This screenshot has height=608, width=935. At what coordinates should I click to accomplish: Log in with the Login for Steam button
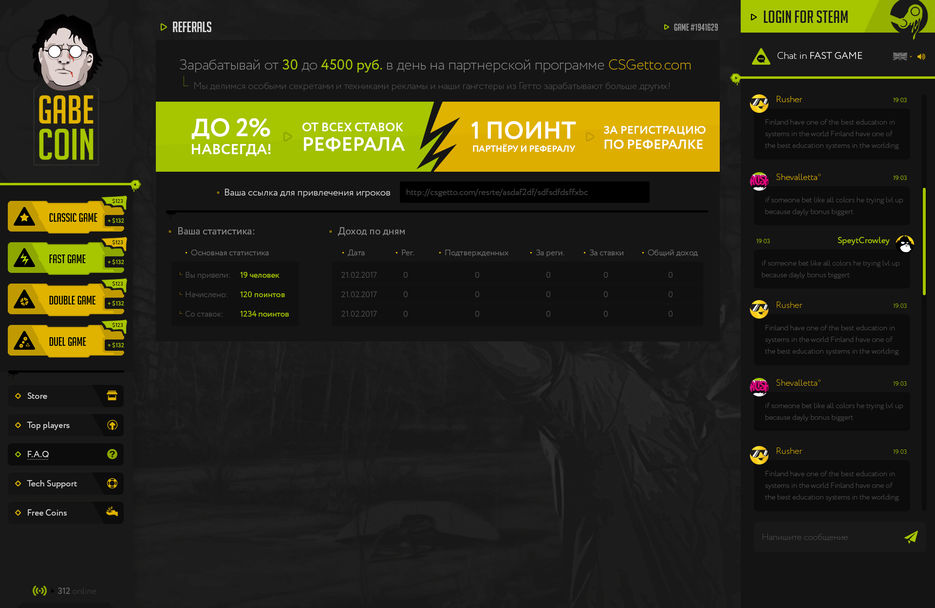click(x=805, y=17)
